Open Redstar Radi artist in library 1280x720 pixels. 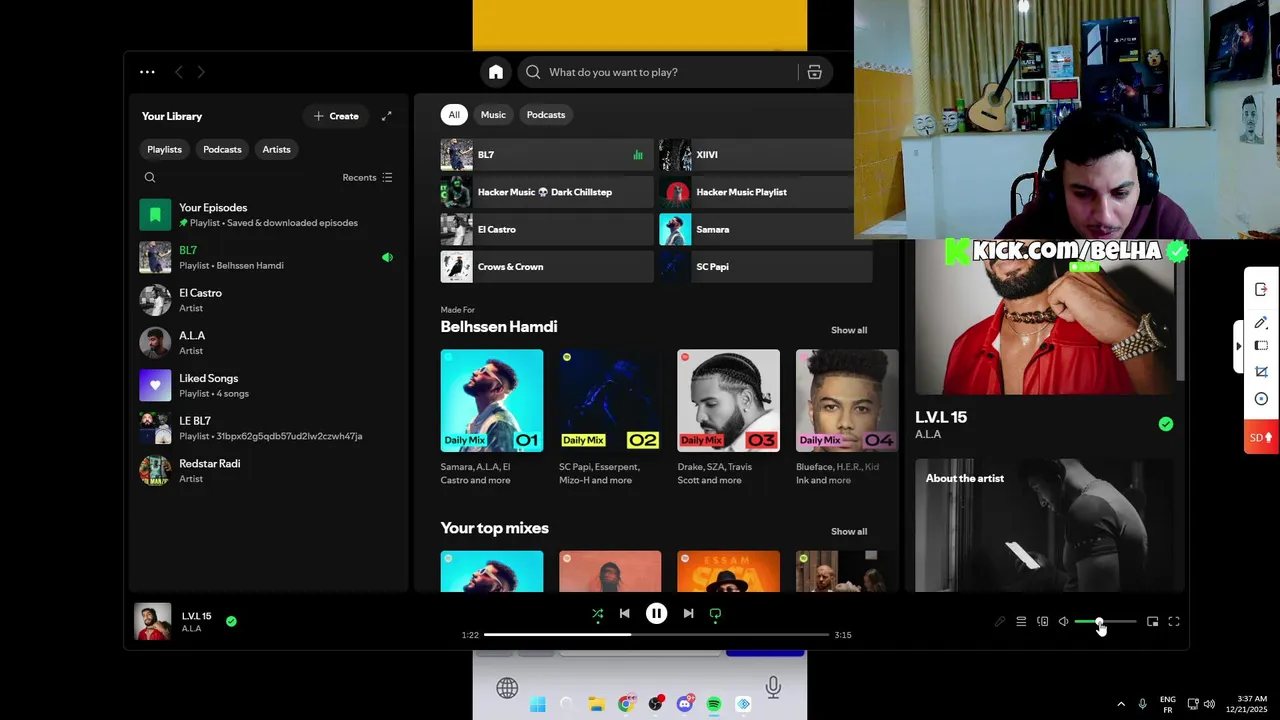tap(268, 470)
